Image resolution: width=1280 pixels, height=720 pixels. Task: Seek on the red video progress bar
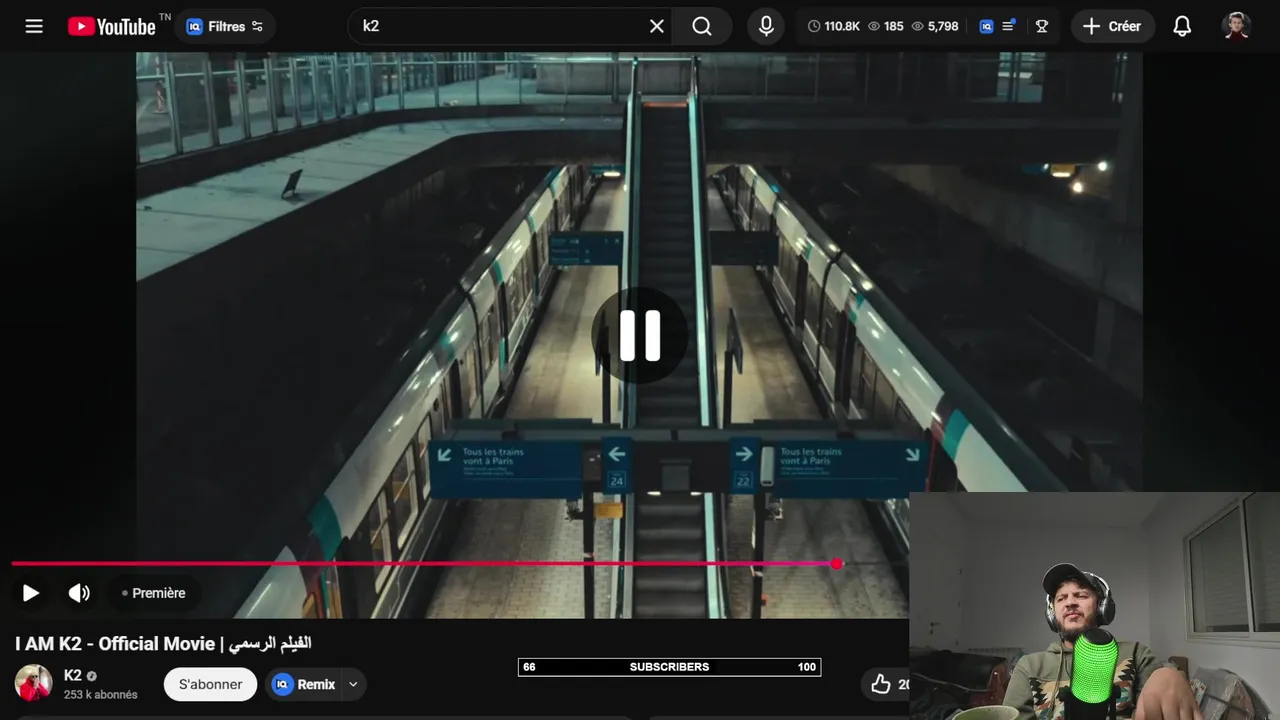click(424, 564)
